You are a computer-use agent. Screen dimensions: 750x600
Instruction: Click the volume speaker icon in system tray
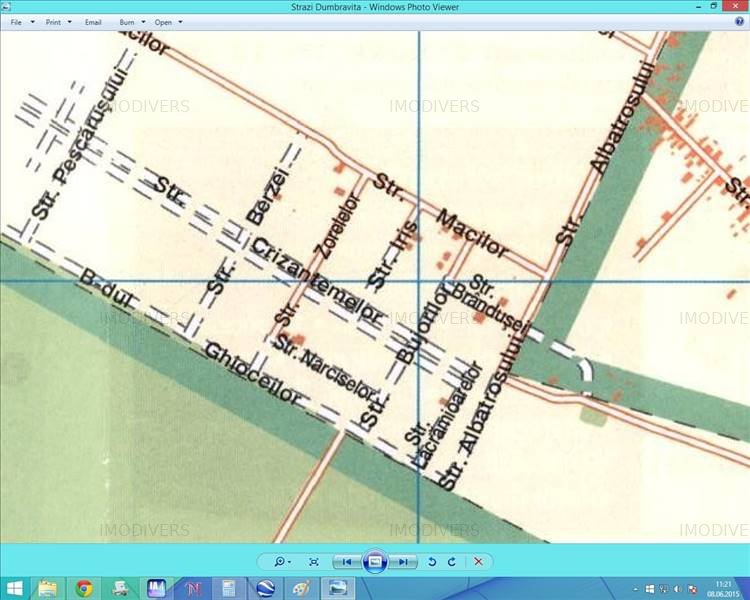678,588
